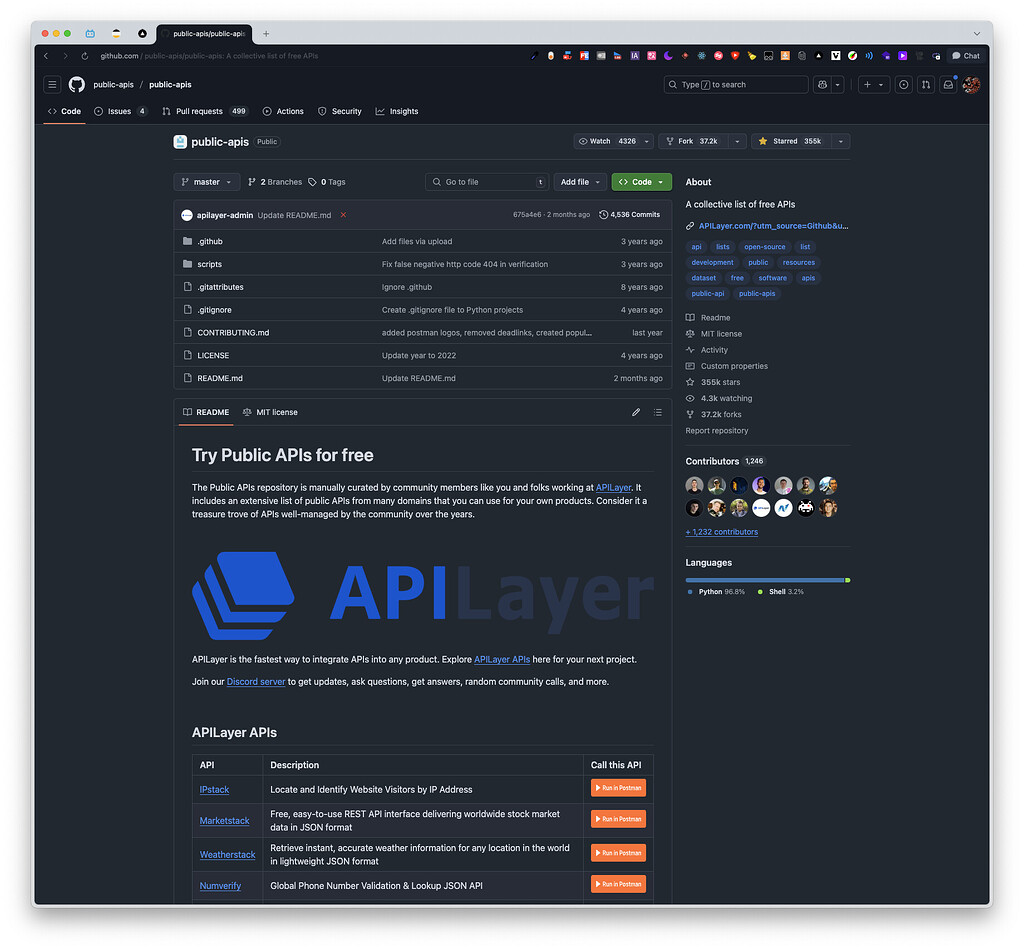
Task: Click the dataset topic tag
Action: point(703,278)
